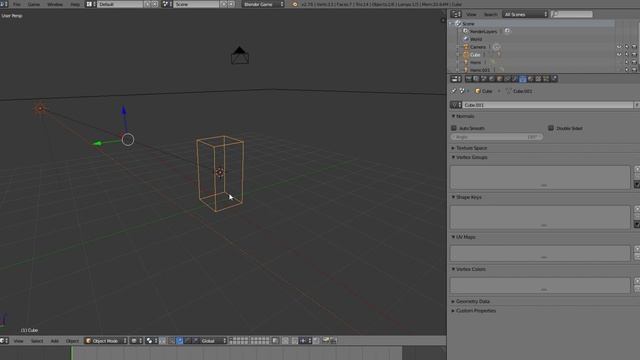Click the OpenGL render image icon
The image size is (640, 360).
tap(326, 340)
